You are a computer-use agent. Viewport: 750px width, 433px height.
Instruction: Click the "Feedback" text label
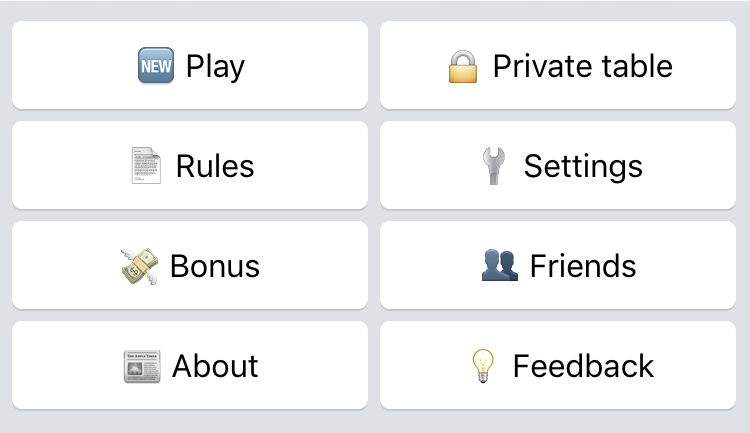583,366
